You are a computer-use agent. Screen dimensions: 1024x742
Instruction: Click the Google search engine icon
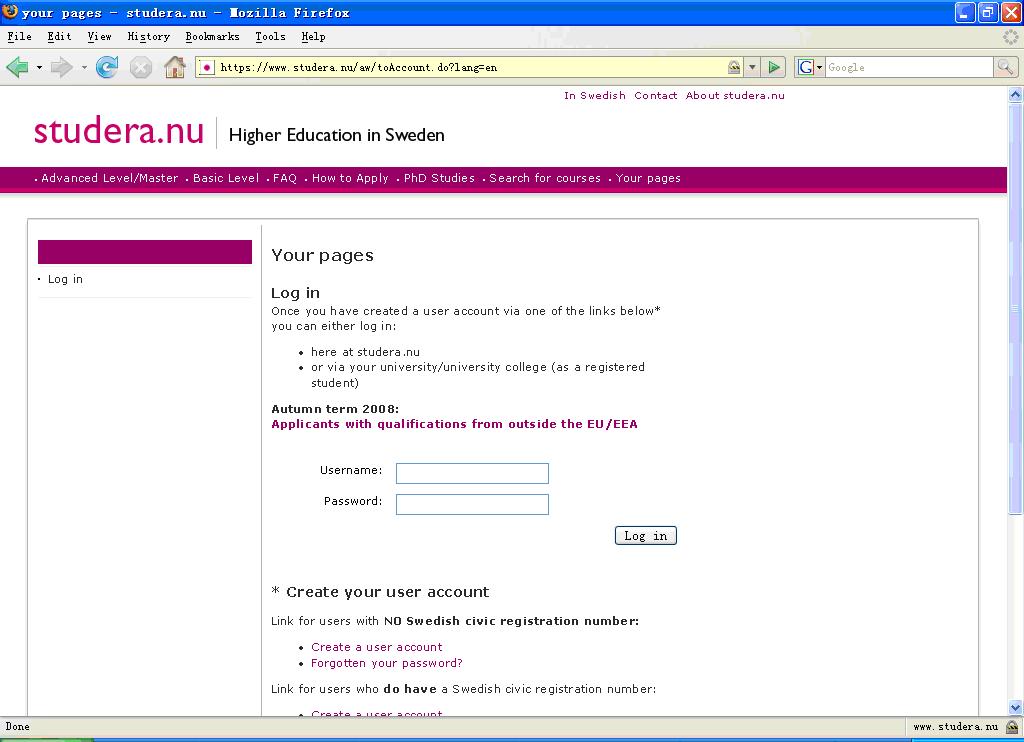click(806, 67)
